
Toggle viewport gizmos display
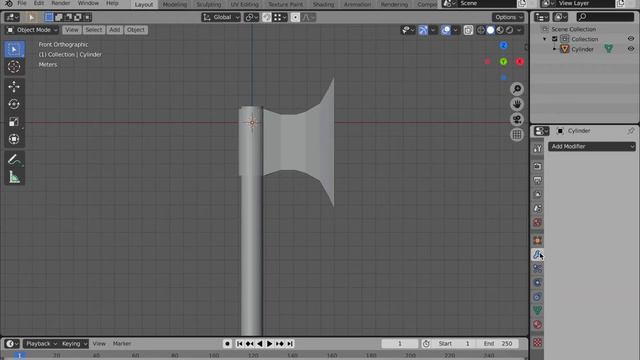click(423, 30)
